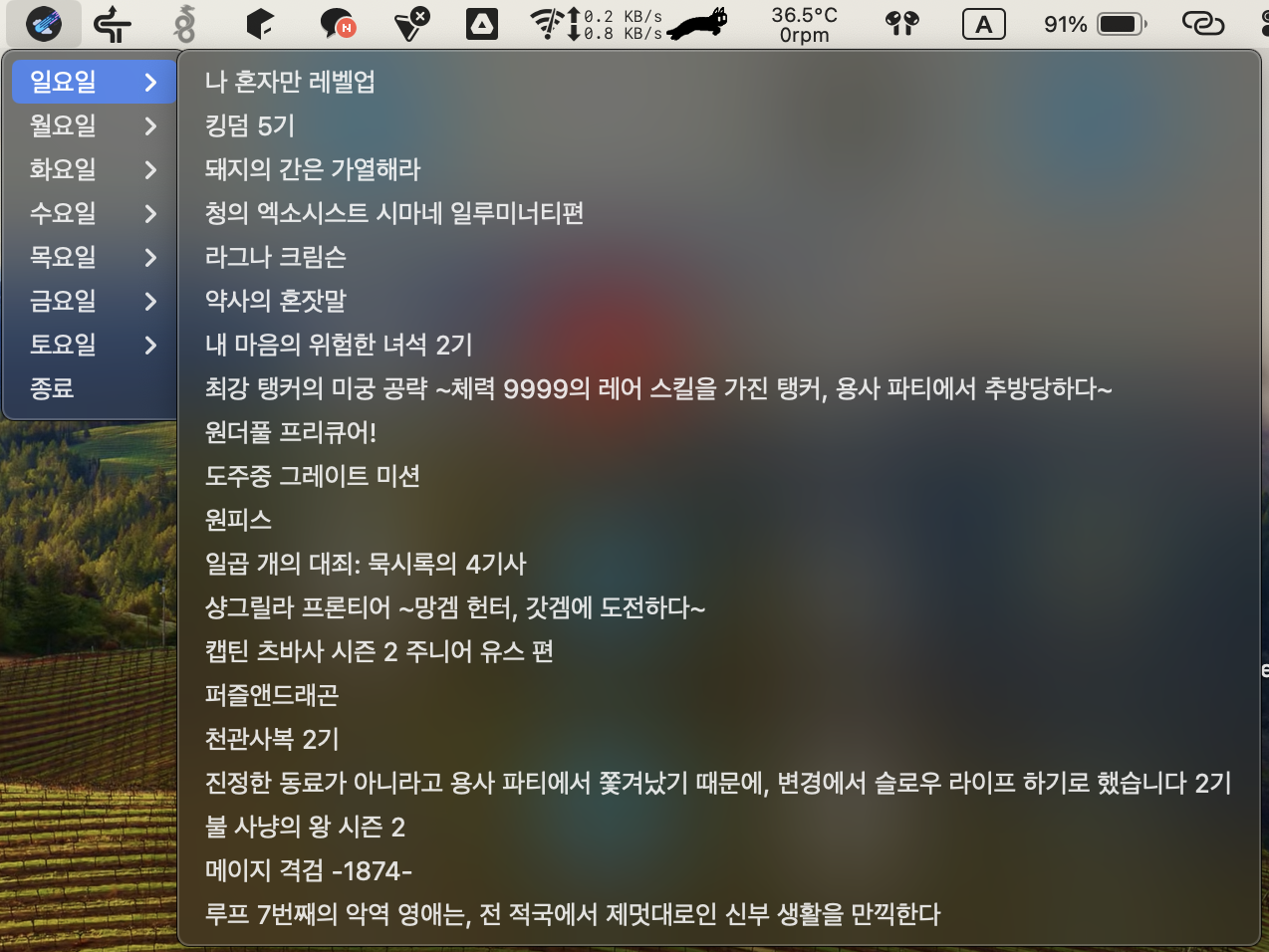Select 화요일 in the day menu

point(94,169)
